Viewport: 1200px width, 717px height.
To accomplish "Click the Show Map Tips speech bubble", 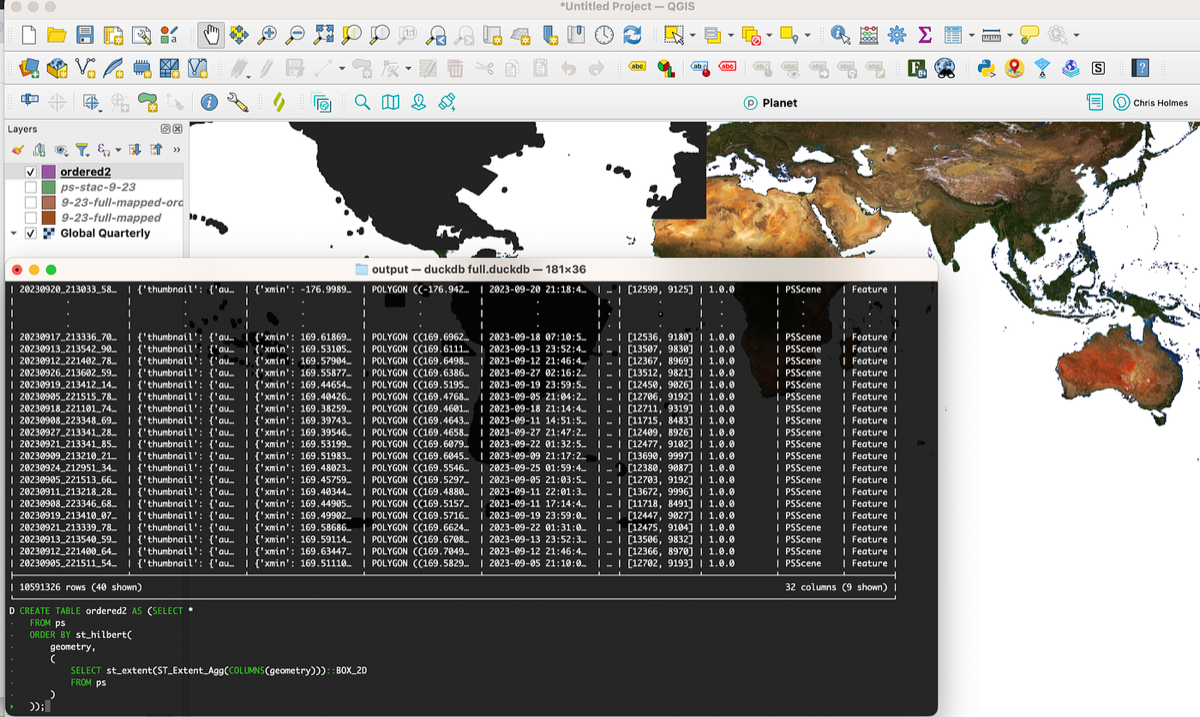I will pos(1029,35).
